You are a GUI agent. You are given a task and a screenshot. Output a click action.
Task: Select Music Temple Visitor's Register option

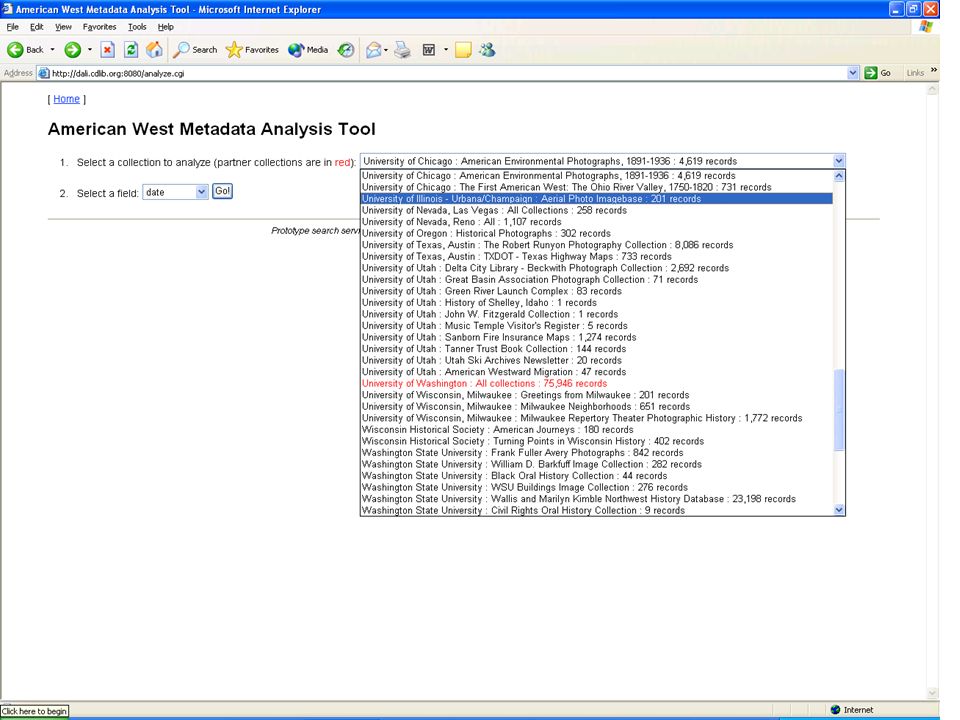coord(596,326)
